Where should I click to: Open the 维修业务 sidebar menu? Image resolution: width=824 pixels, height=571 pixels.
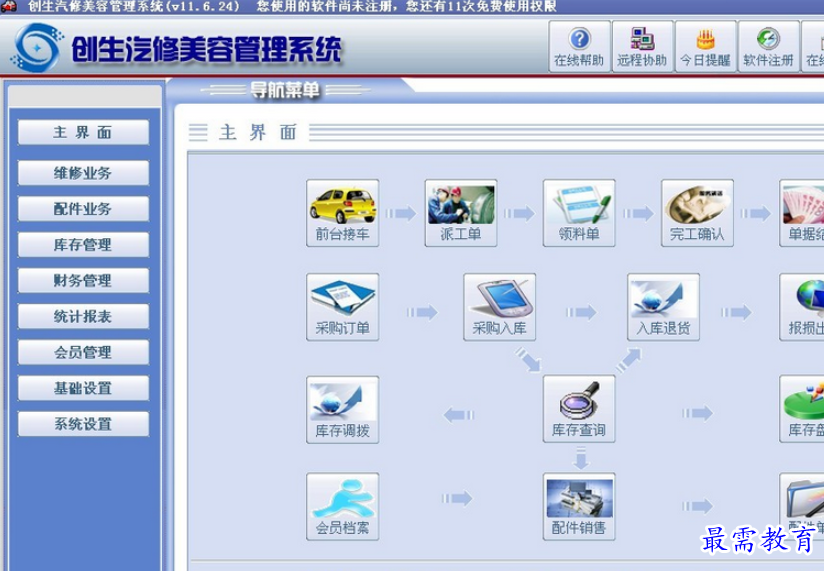83,173
